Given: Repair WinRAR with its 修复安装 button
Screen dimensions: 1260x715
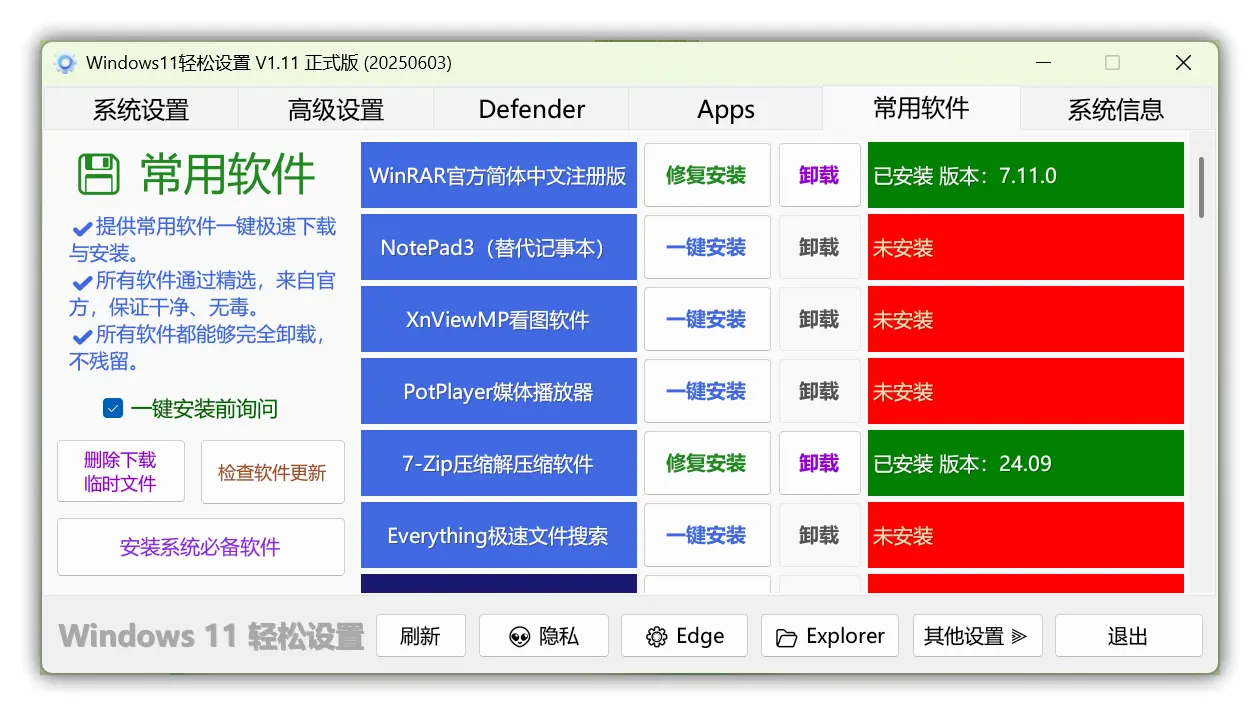Looking at the screenshot, I should click(707, 175).
